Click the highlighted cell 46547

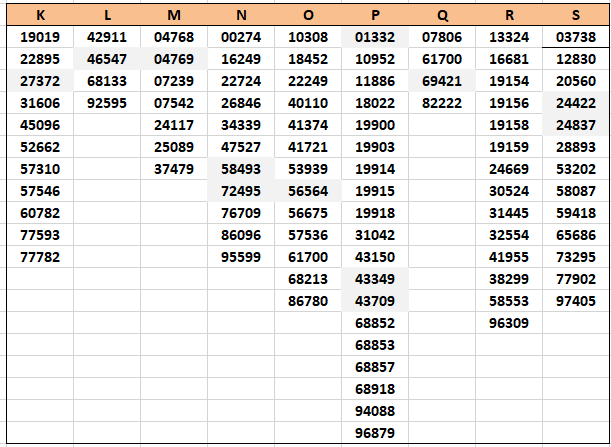tap(107, 59)
